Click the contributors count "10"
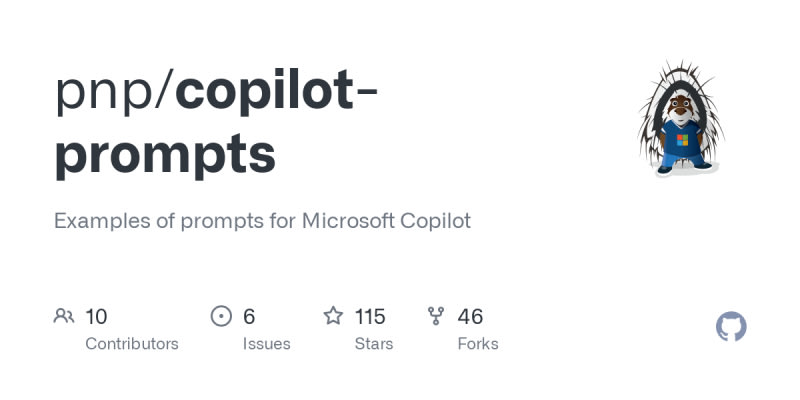 [96, 317]
